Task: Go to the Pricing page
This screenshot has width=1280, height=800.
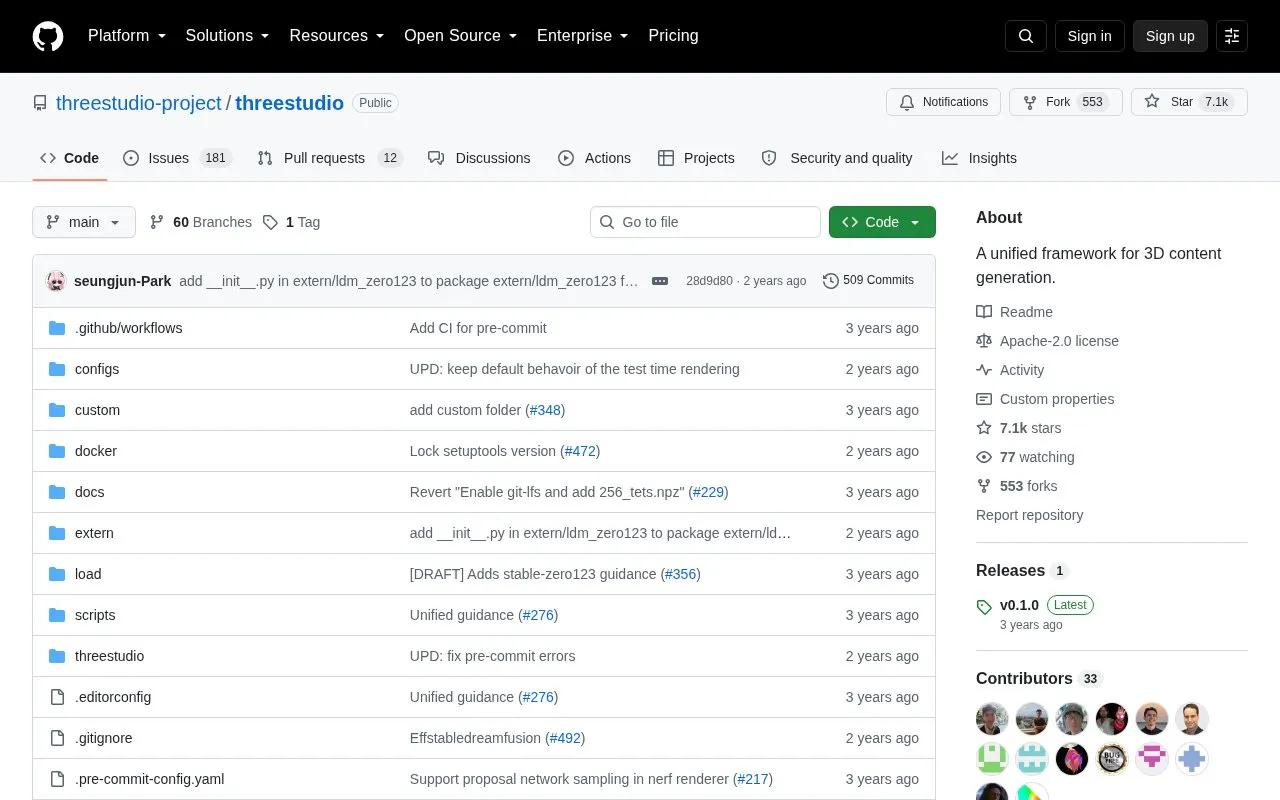Action: tap(673, 36)
